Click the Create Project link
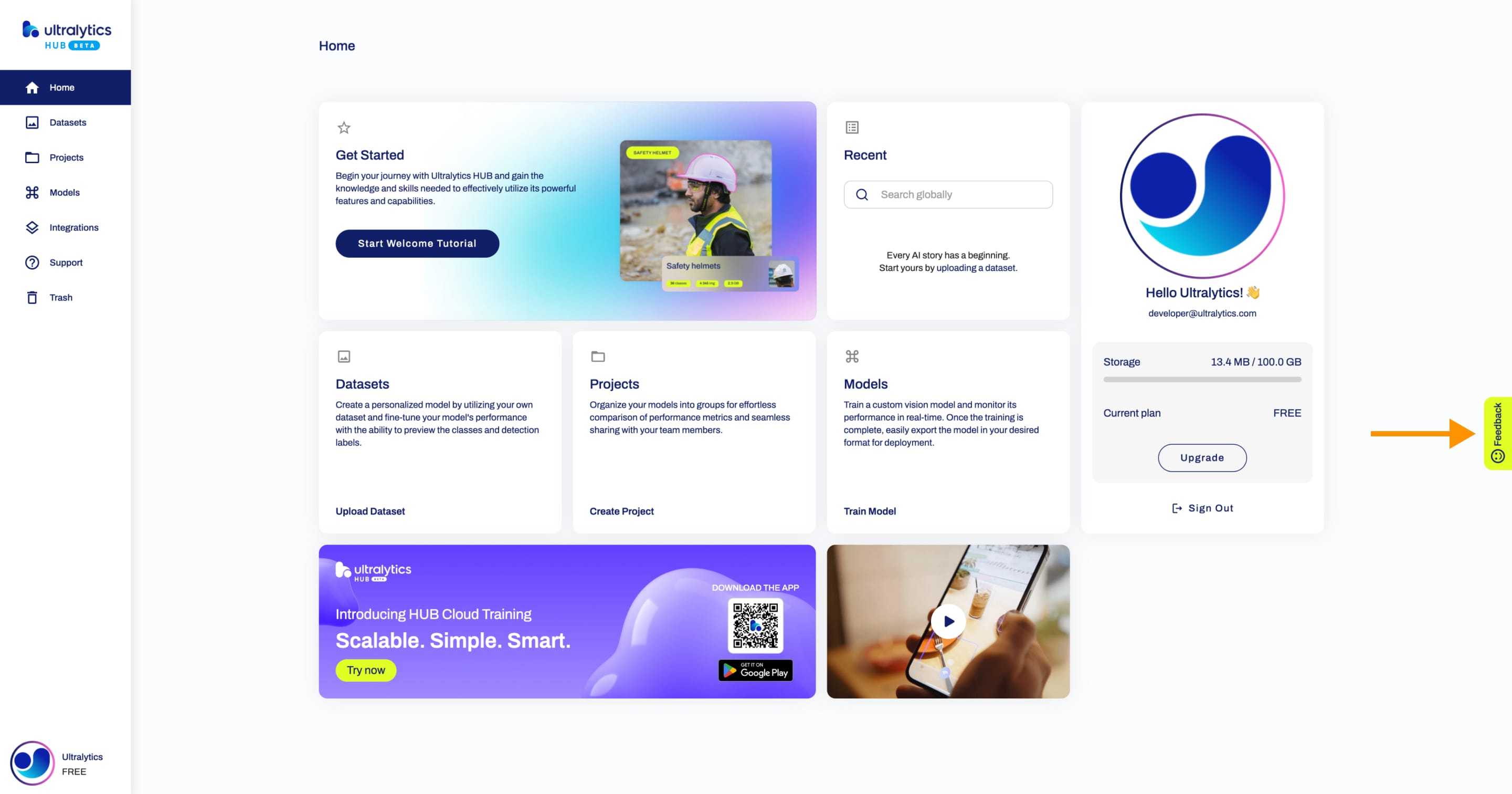 621,511
